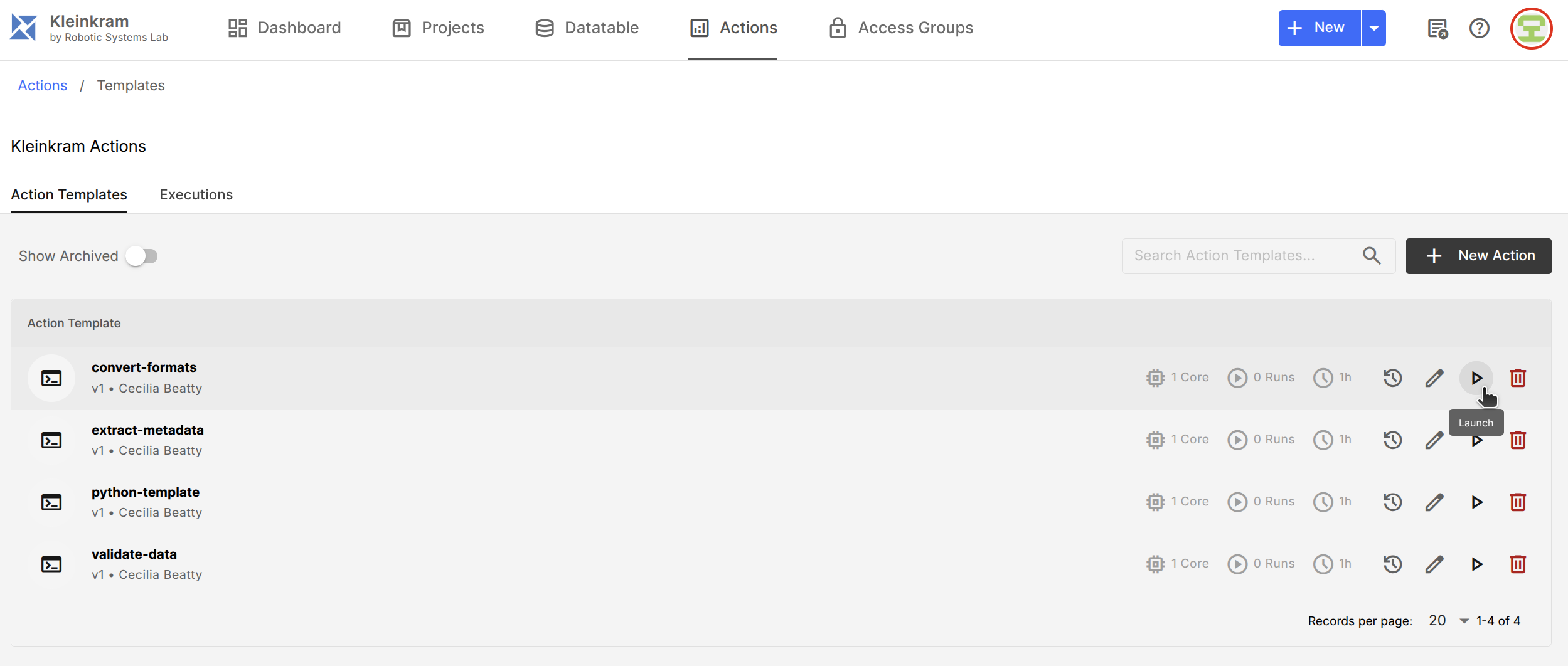Click the Actions breadcrumb link
The width and height of the screenshot is (1568, 666).
pyautogui.click(x=42, y=85)
